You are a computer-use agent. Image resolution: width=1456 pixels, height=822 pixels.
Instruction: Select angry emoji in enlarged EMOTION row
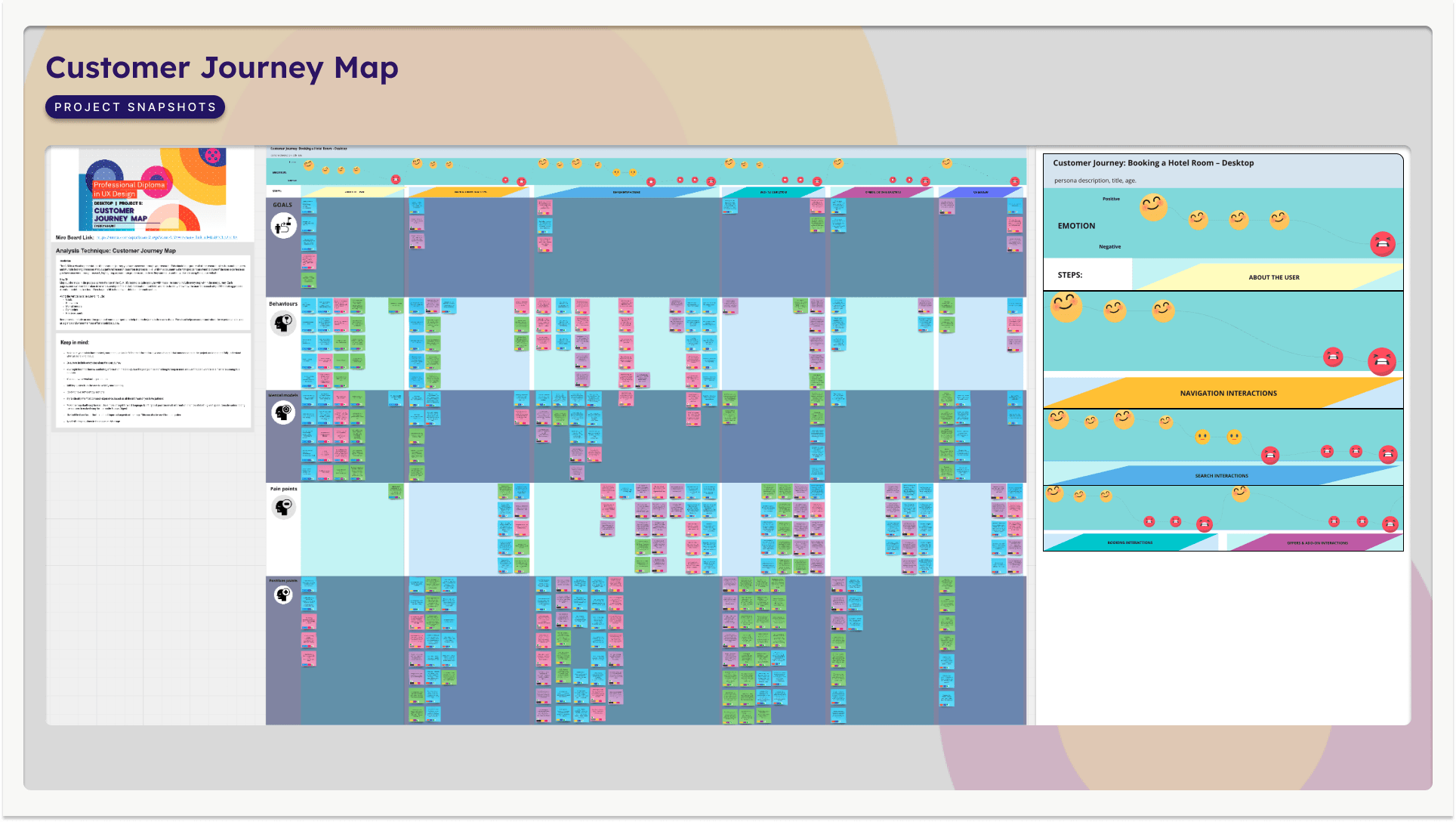pos(1382,244)
